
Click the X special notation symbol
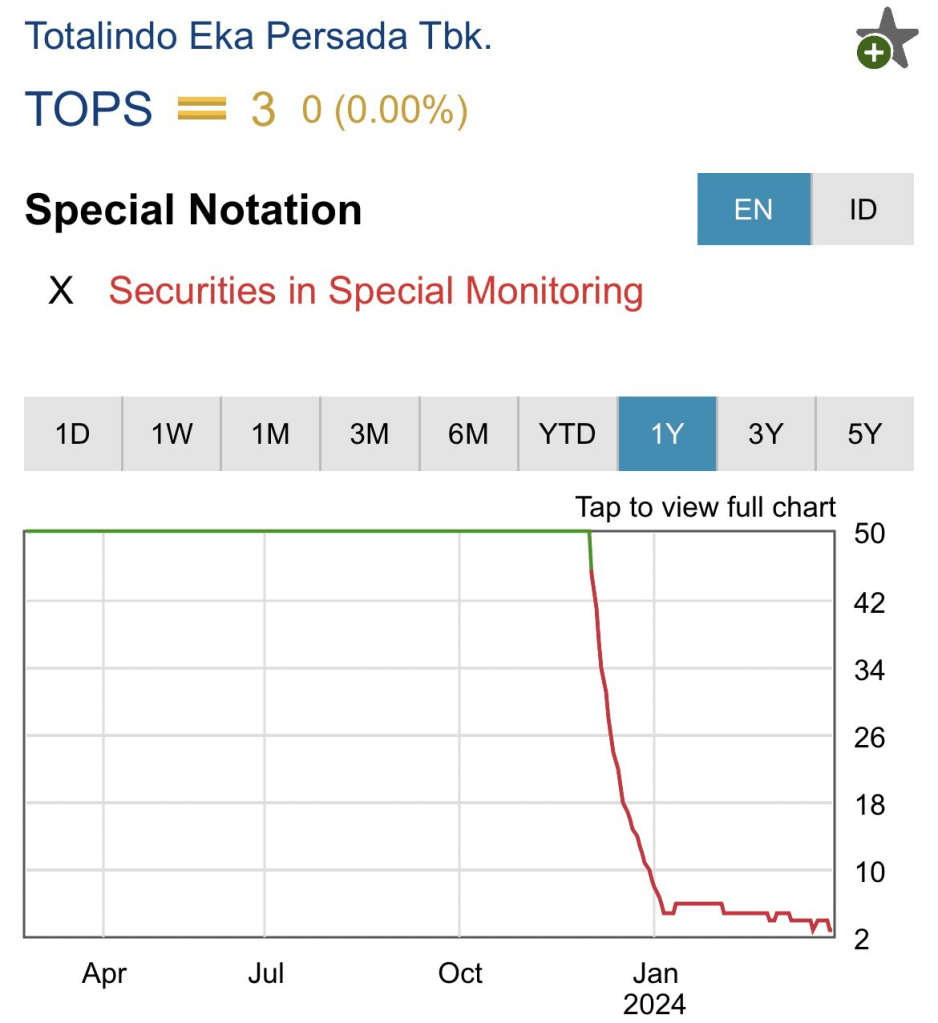61,291
